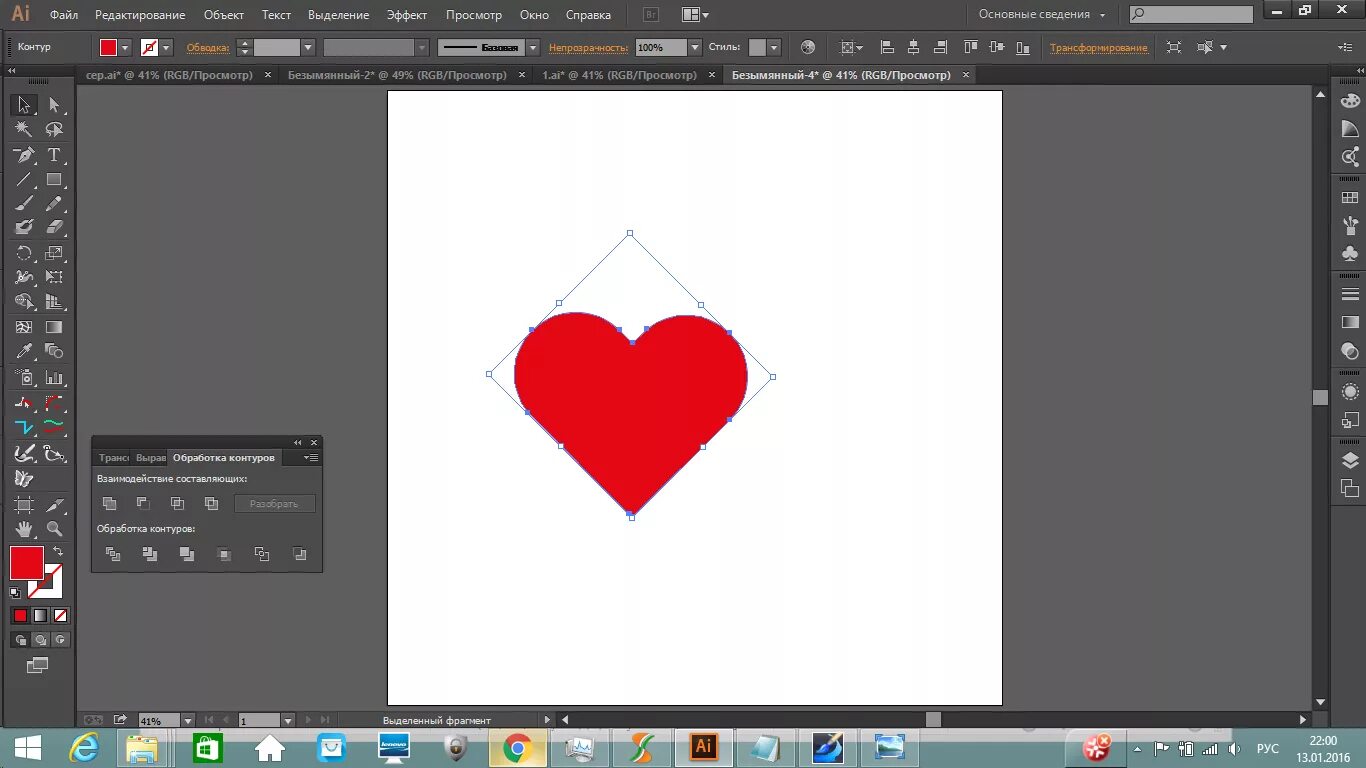Set paint mode to Gradient

pos(40,615)
